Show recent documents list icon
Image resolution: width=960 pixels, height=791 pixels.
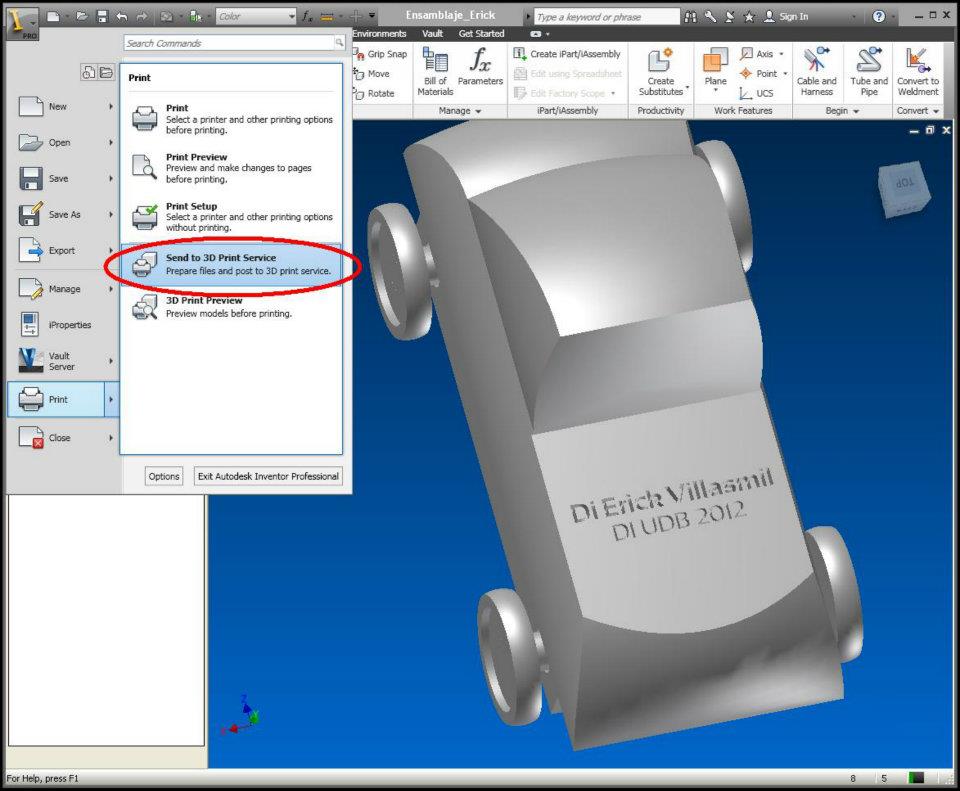tap(89, 72)
